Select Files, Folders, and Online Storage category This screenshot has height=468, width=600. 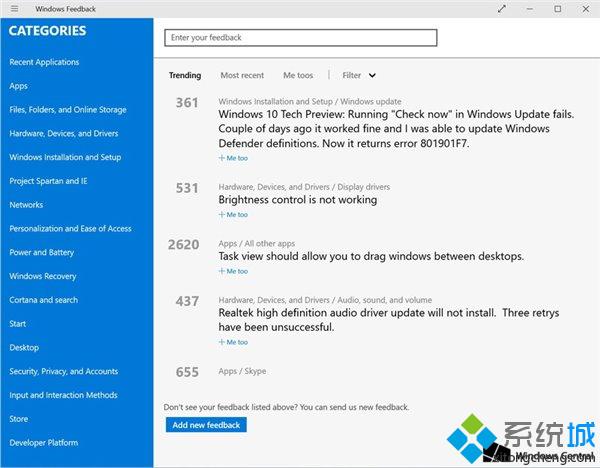tap(68, 110)
